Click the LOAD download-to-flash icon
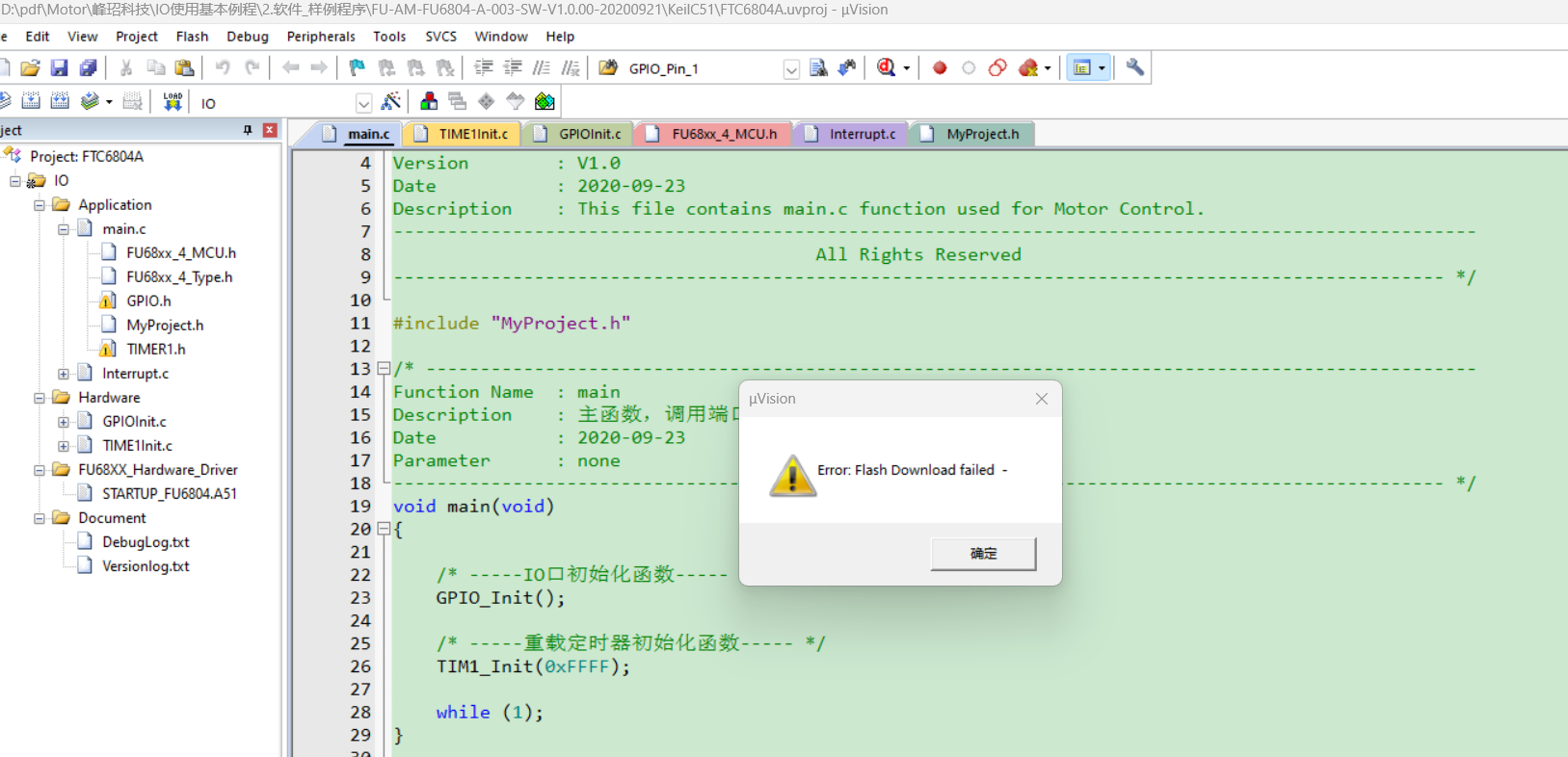Screen dimensions: 1568x757 click(173, 101)
